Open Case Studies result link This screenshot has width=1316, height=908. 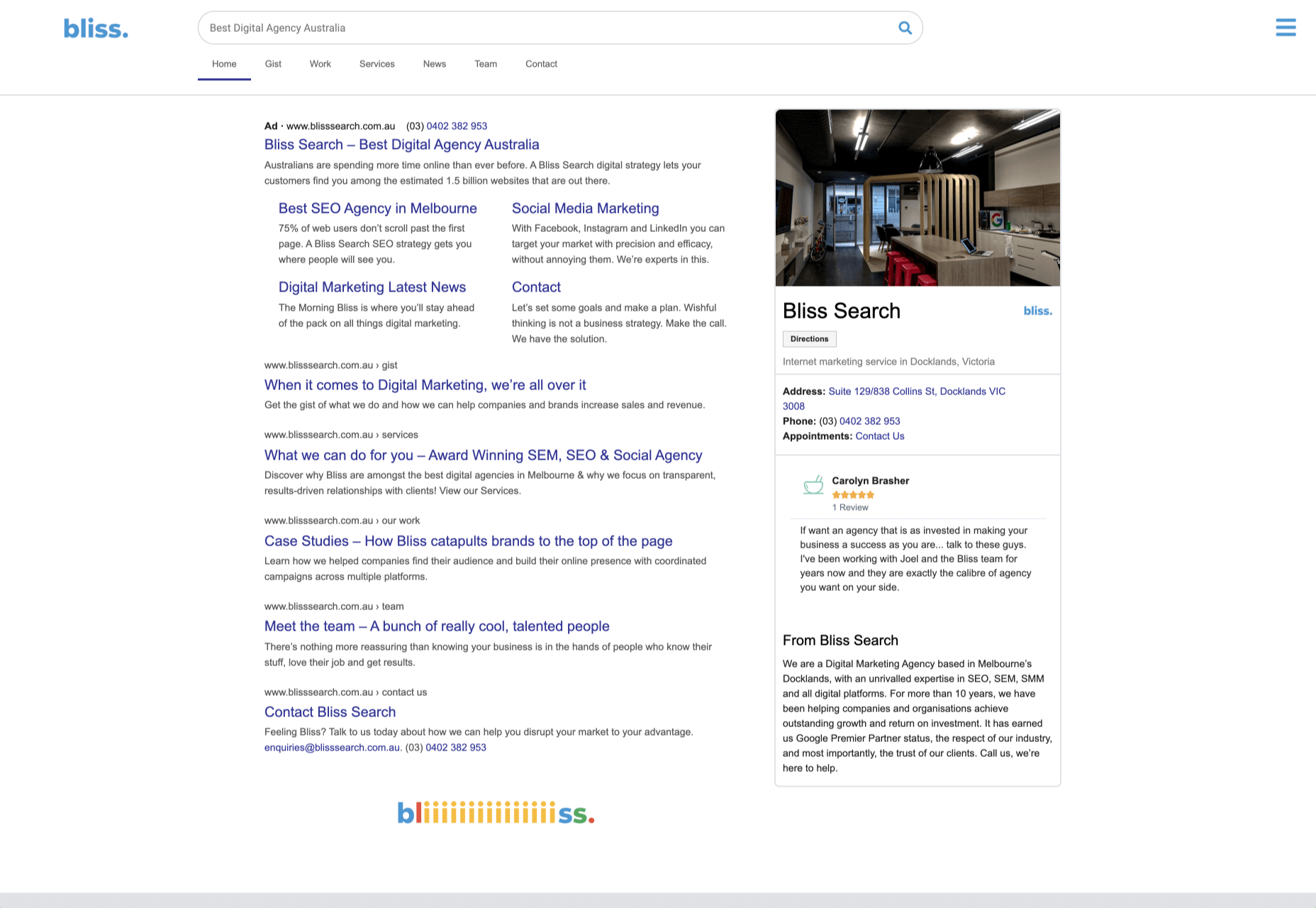469,541
